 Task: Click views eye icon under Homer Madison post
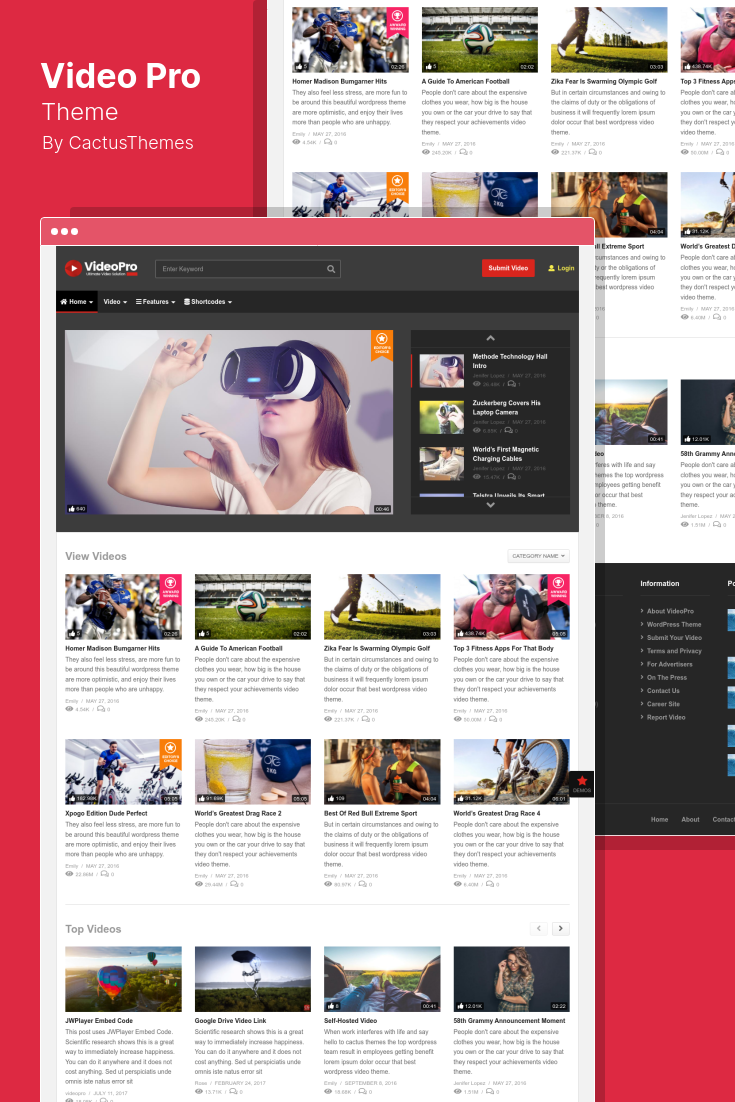pos(69,709)
